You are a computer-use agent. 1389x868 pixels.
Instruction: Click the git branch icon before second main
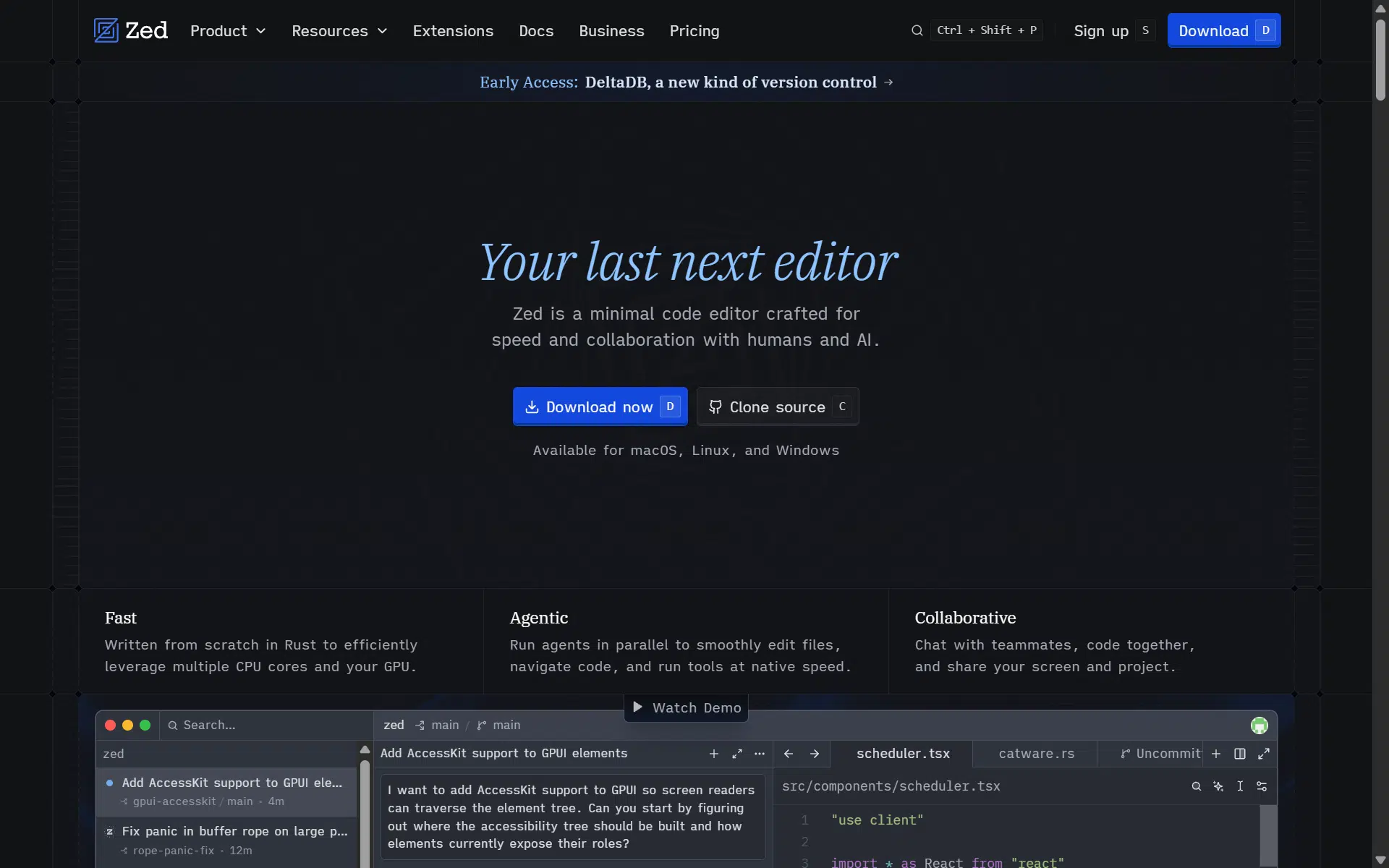(481, 726)
